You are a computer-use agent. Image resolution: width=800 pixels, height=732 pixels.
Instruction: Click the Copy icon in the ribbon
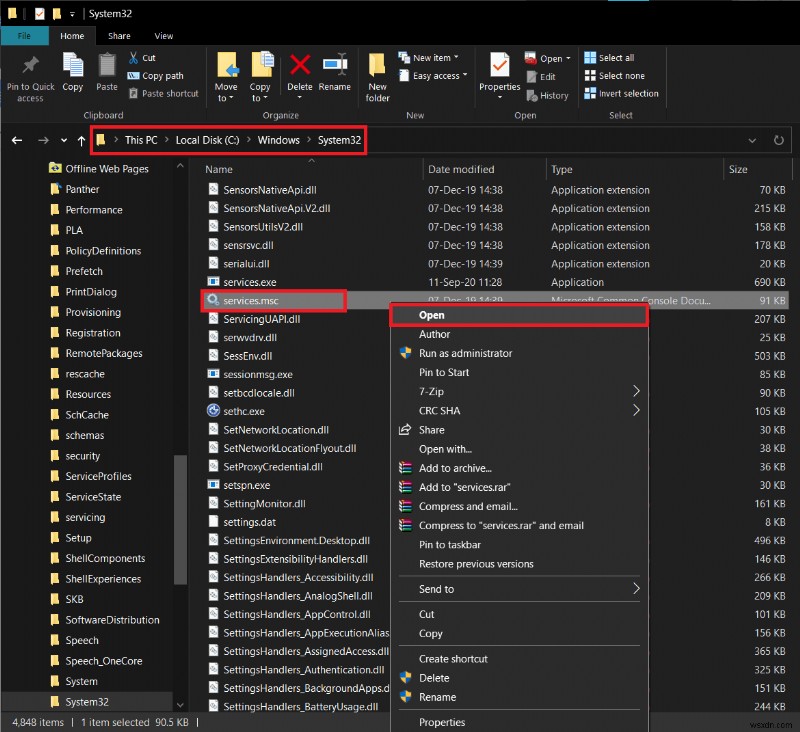tap(71, 70)
